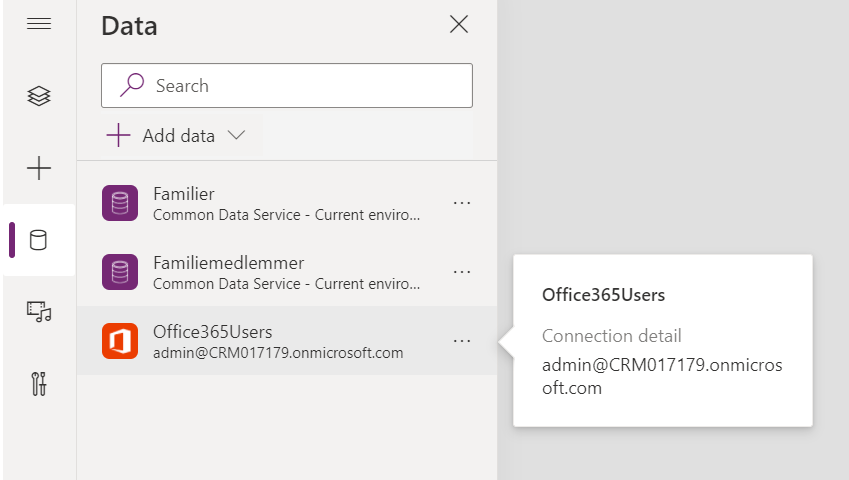Open the hamburger menu in the sidebar
Viewport: 849px width, 480px height.
(39, 24)
